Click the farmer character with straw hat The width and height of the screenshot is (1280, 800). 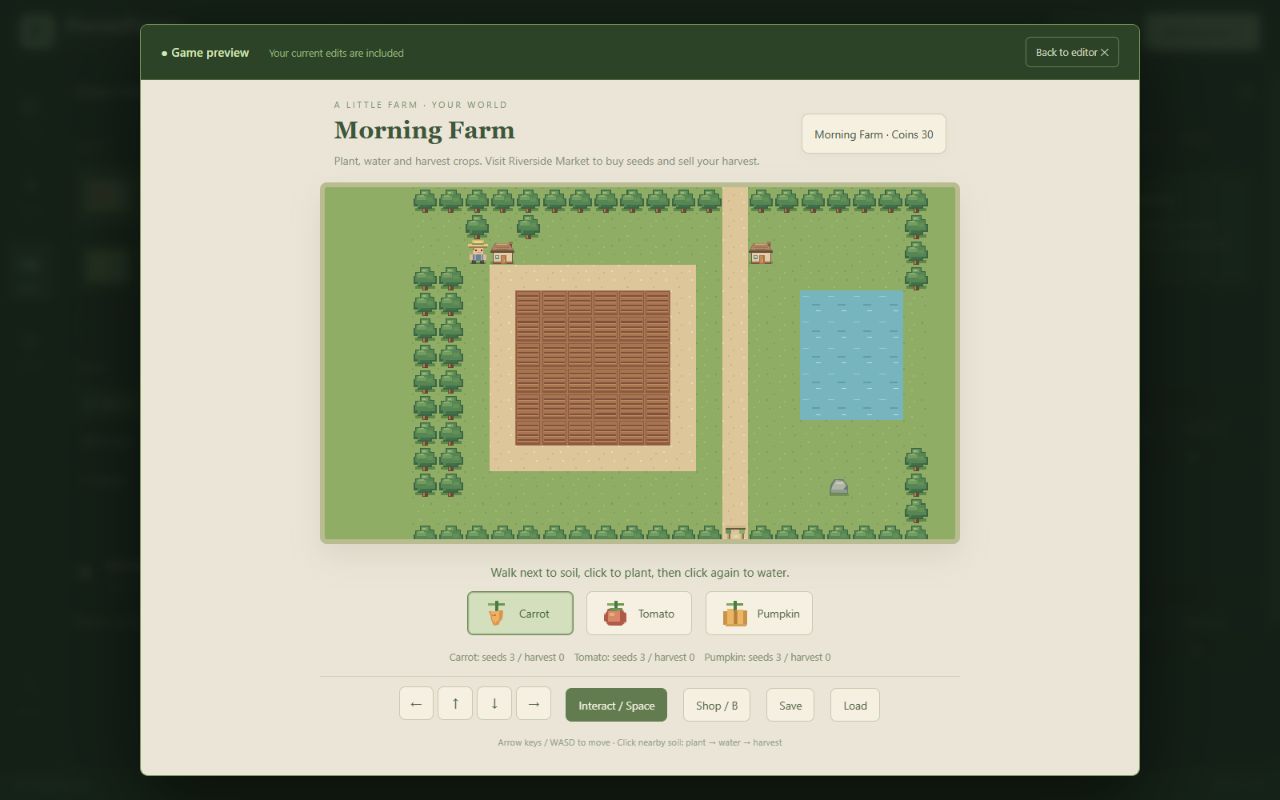[477, 252]
